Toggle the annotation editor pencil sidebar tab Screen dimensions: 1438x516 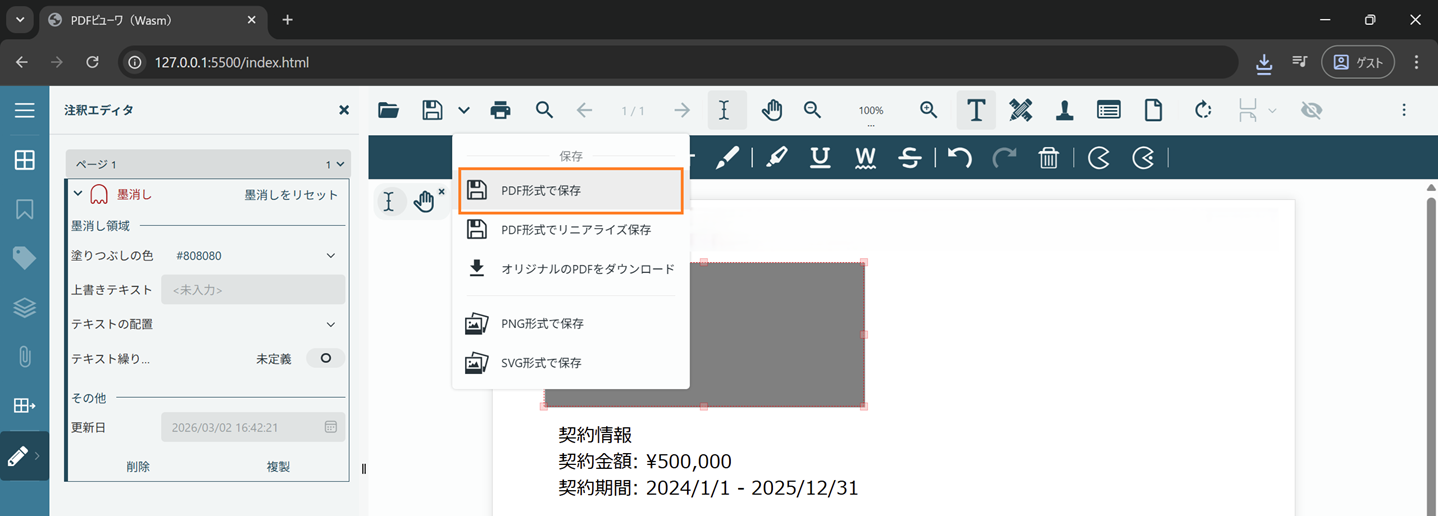[24, 456]
